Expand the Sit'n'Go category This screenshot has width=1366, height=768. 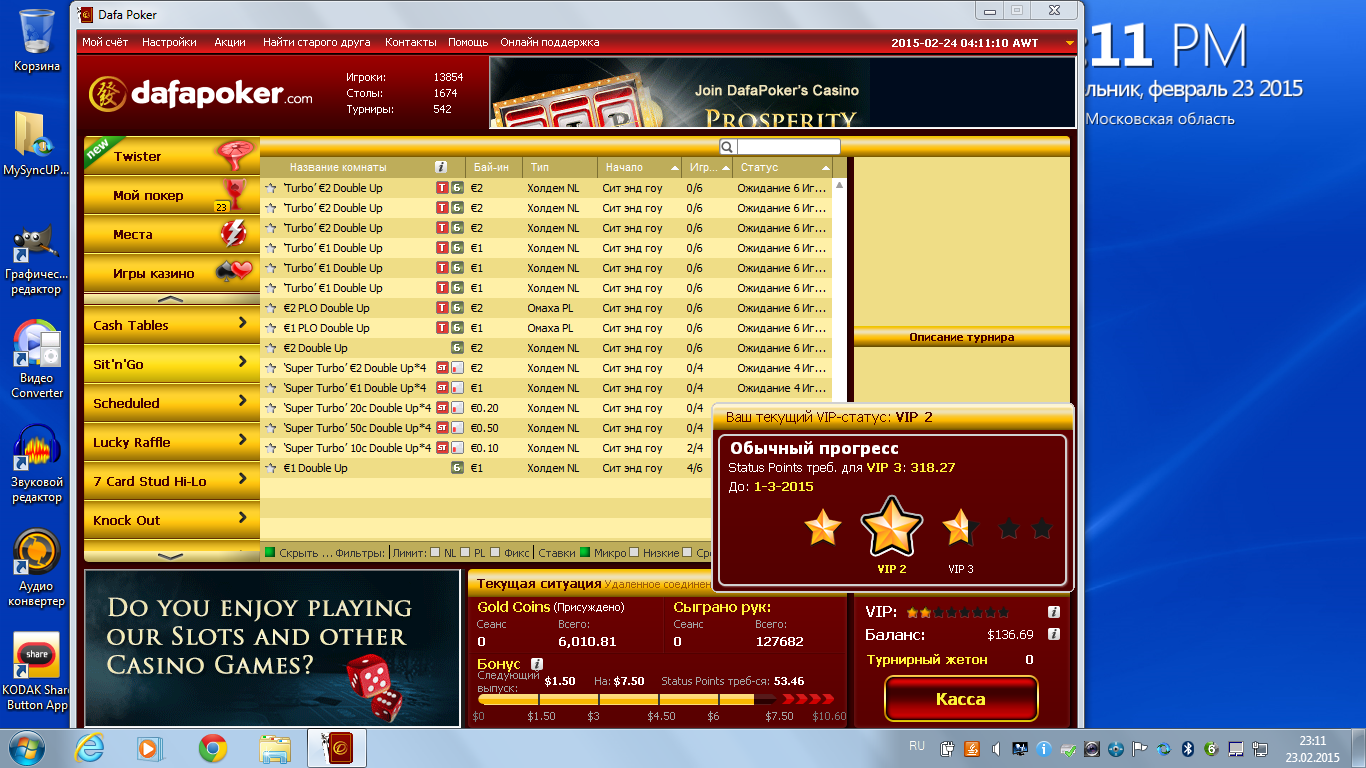170,364
